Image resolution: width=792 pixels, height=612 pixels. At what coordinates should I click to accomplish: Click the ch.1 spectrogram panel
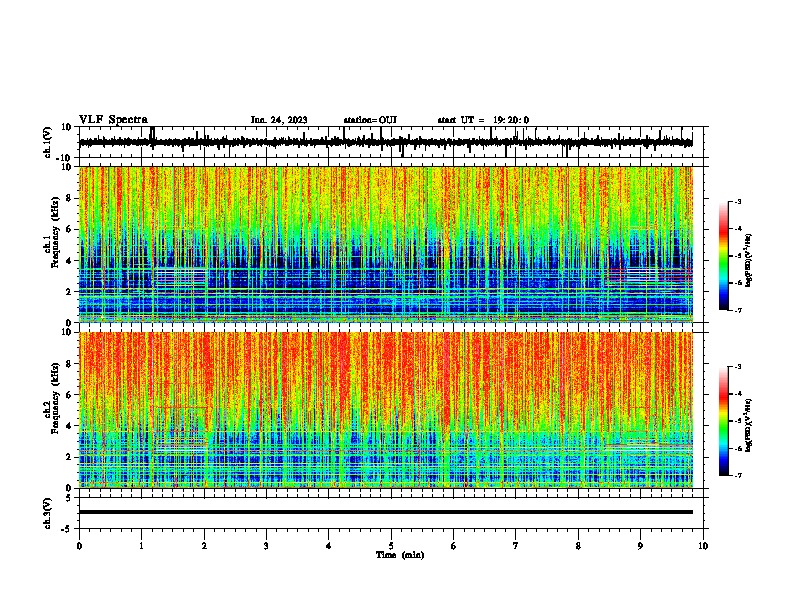click(x=386, y=244)
